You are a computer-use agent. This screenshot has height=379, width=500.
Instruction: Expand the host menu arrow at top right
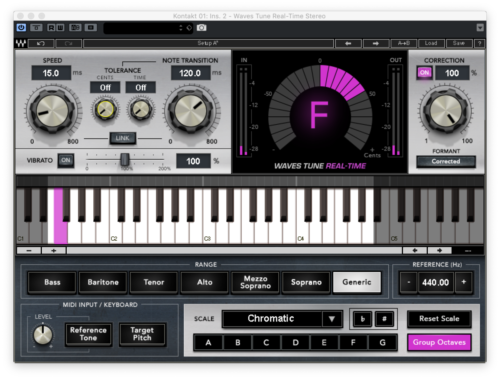click(480, 28)
